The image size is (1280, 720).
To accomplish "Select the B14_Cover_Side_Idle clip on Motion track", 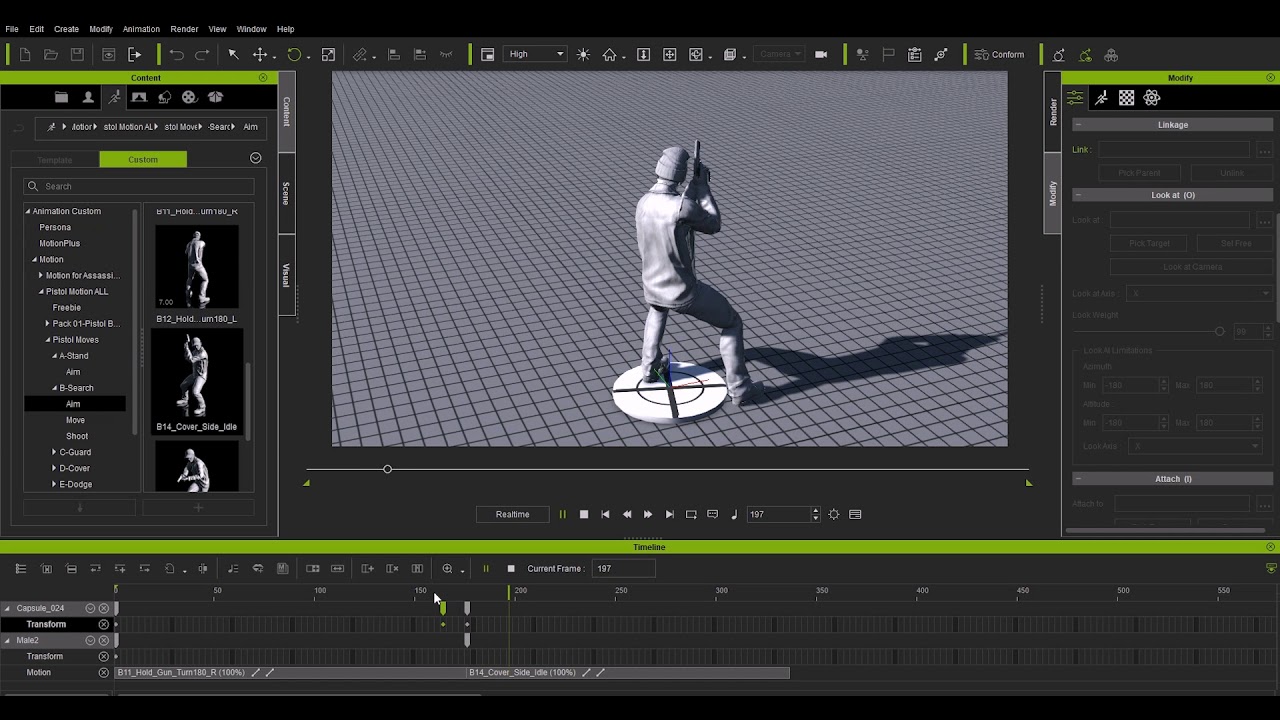I will click(x=628, y=673).
